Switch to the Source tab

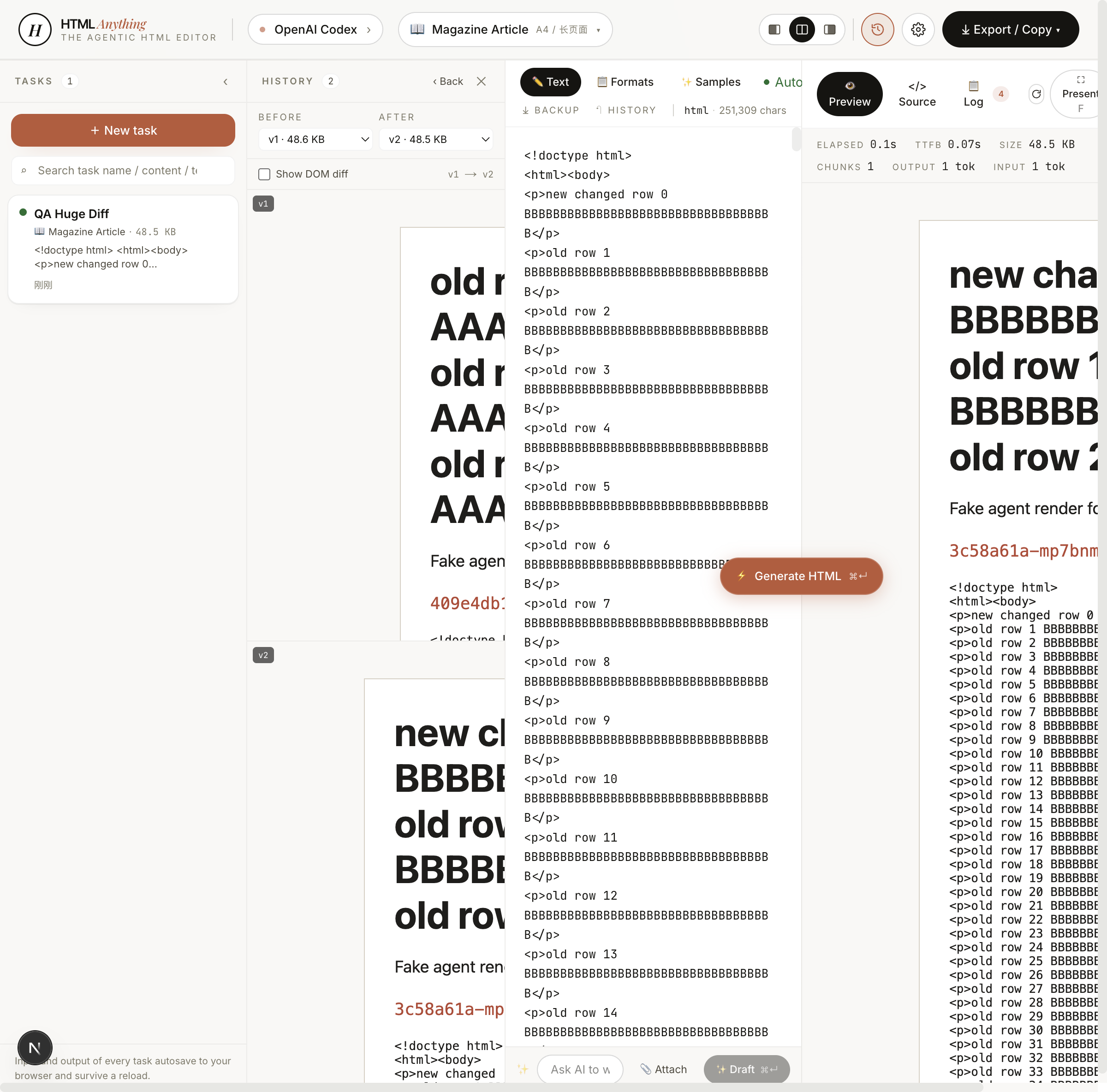917,94
